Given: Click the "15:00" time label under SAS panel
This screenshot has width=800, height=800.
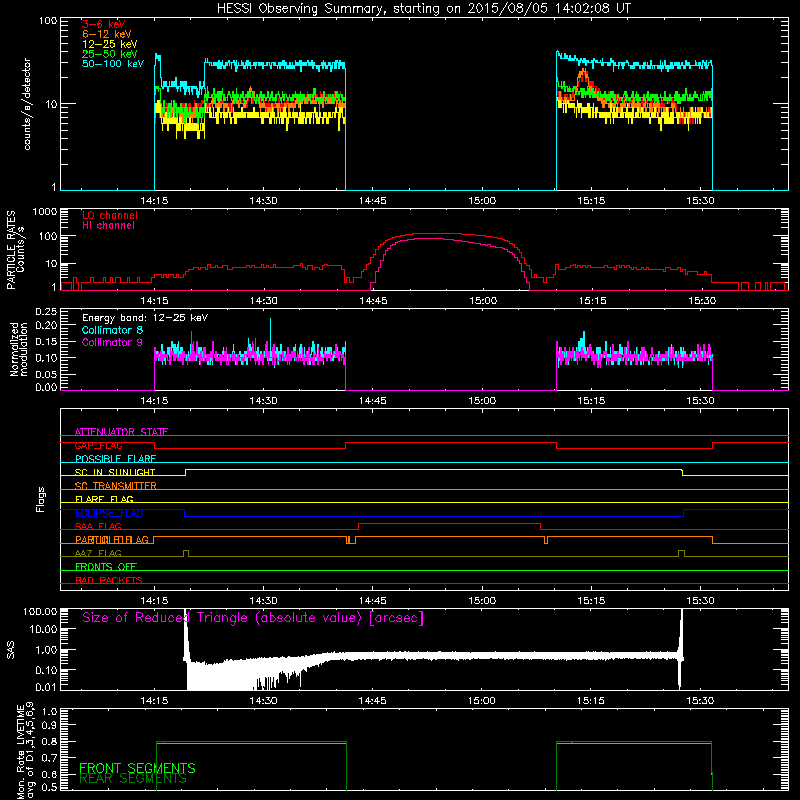Looking at the screenshot, I should [482, 700].
